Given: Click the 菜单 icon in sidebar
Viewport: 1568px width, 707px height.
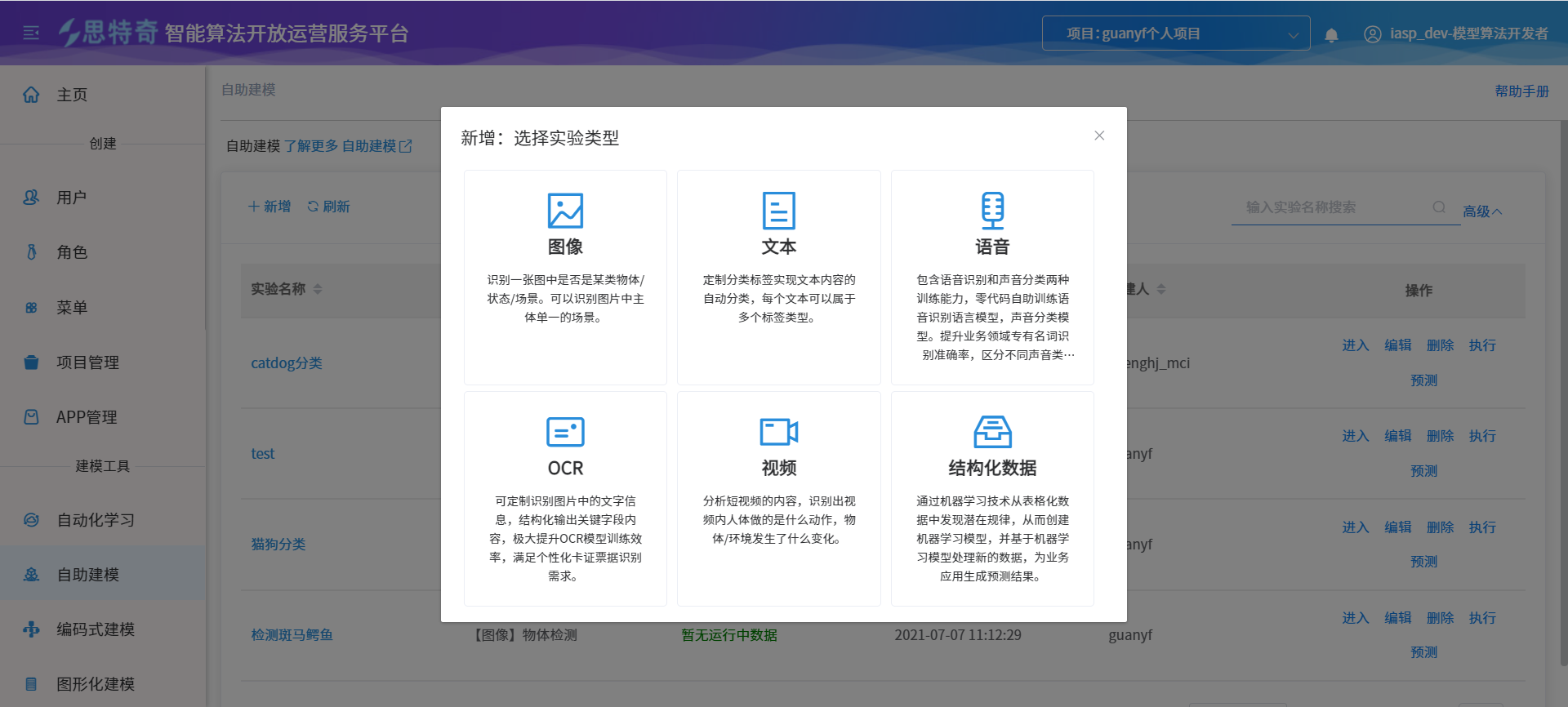Looking at the screenshot, I should click(x=31, y=308).
